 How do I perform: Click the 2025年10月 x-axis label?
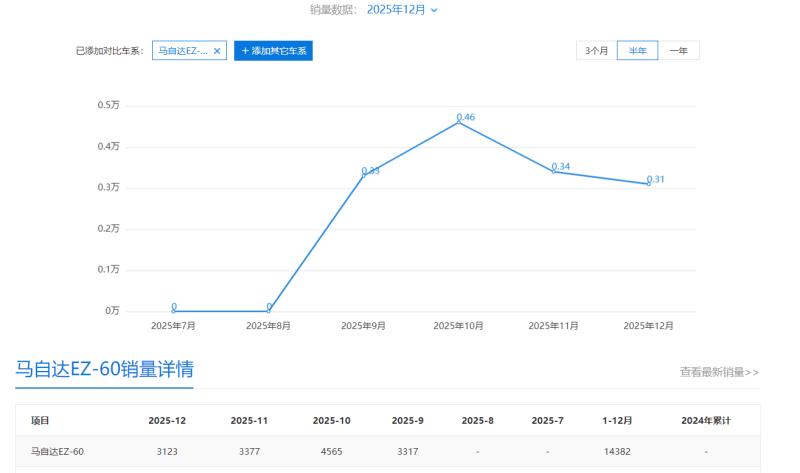[x=458, y=326]
